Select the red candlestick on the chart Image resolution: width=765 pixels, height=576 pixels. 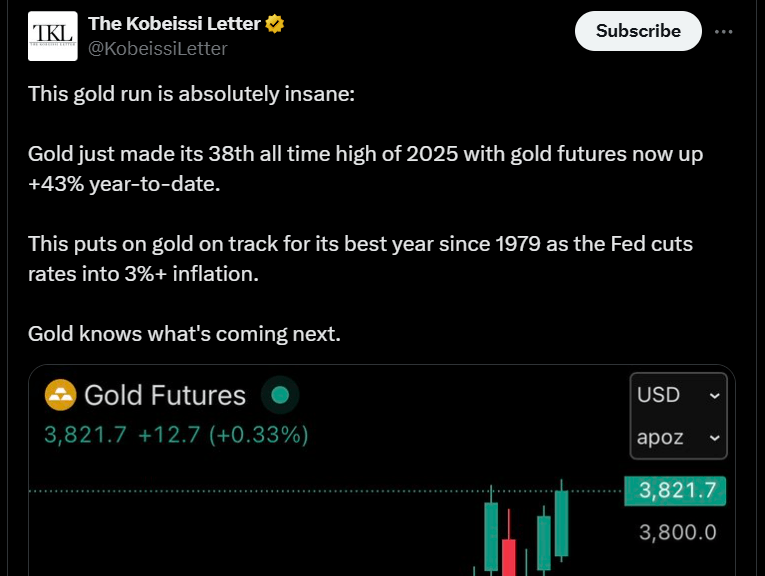(509, 555)
